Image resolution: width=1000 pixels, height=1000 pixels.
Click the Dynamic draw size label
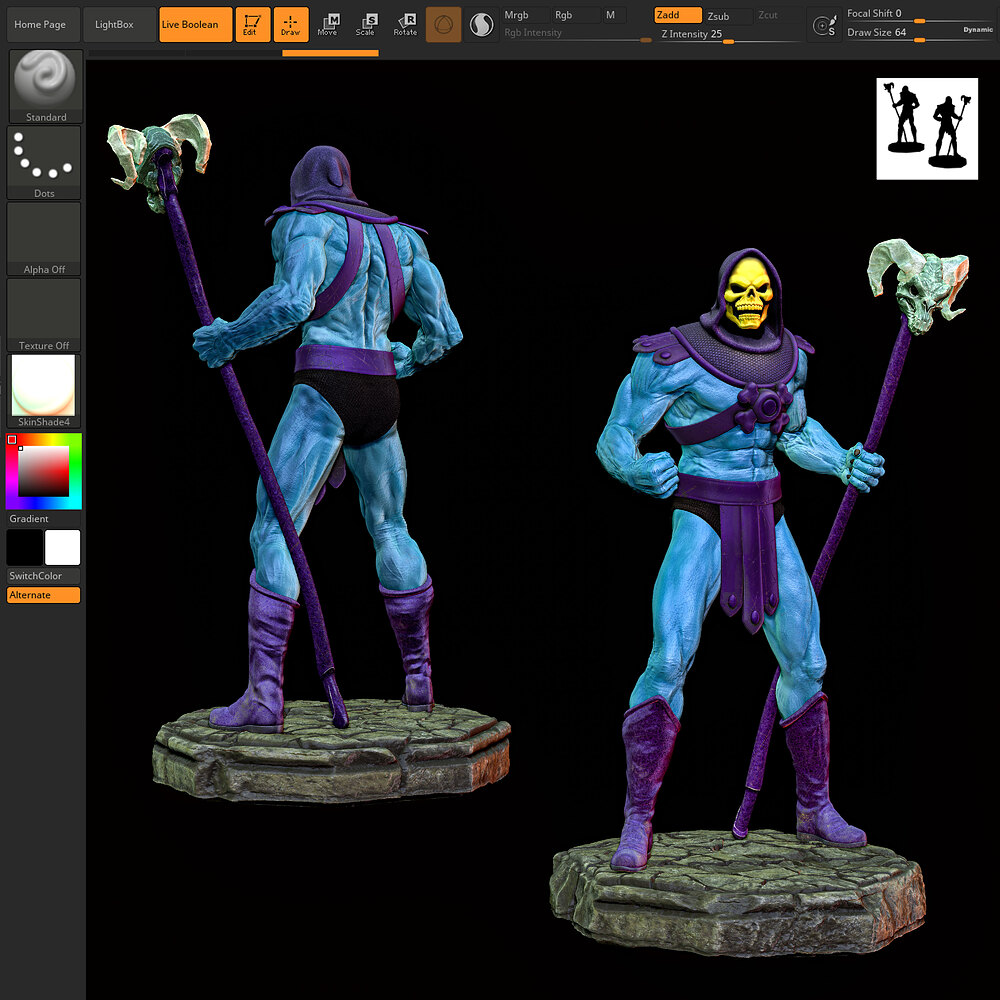(978, 30)
